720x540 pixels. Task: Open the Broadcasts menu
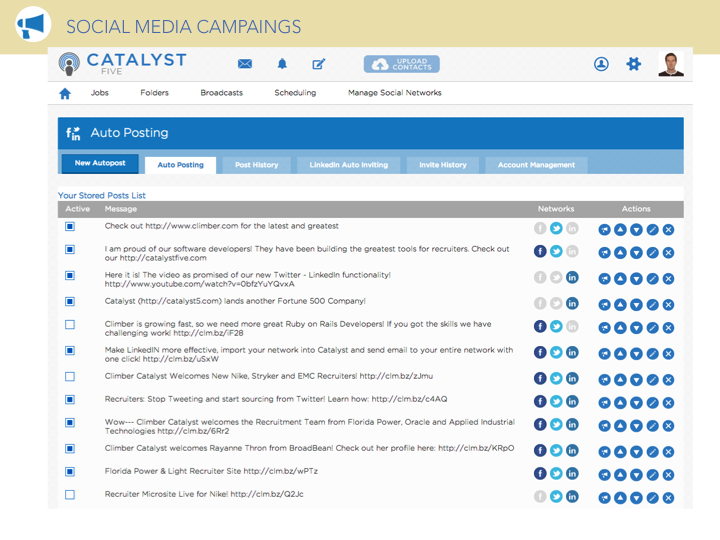pyautogui.click(x=221, y=93)
